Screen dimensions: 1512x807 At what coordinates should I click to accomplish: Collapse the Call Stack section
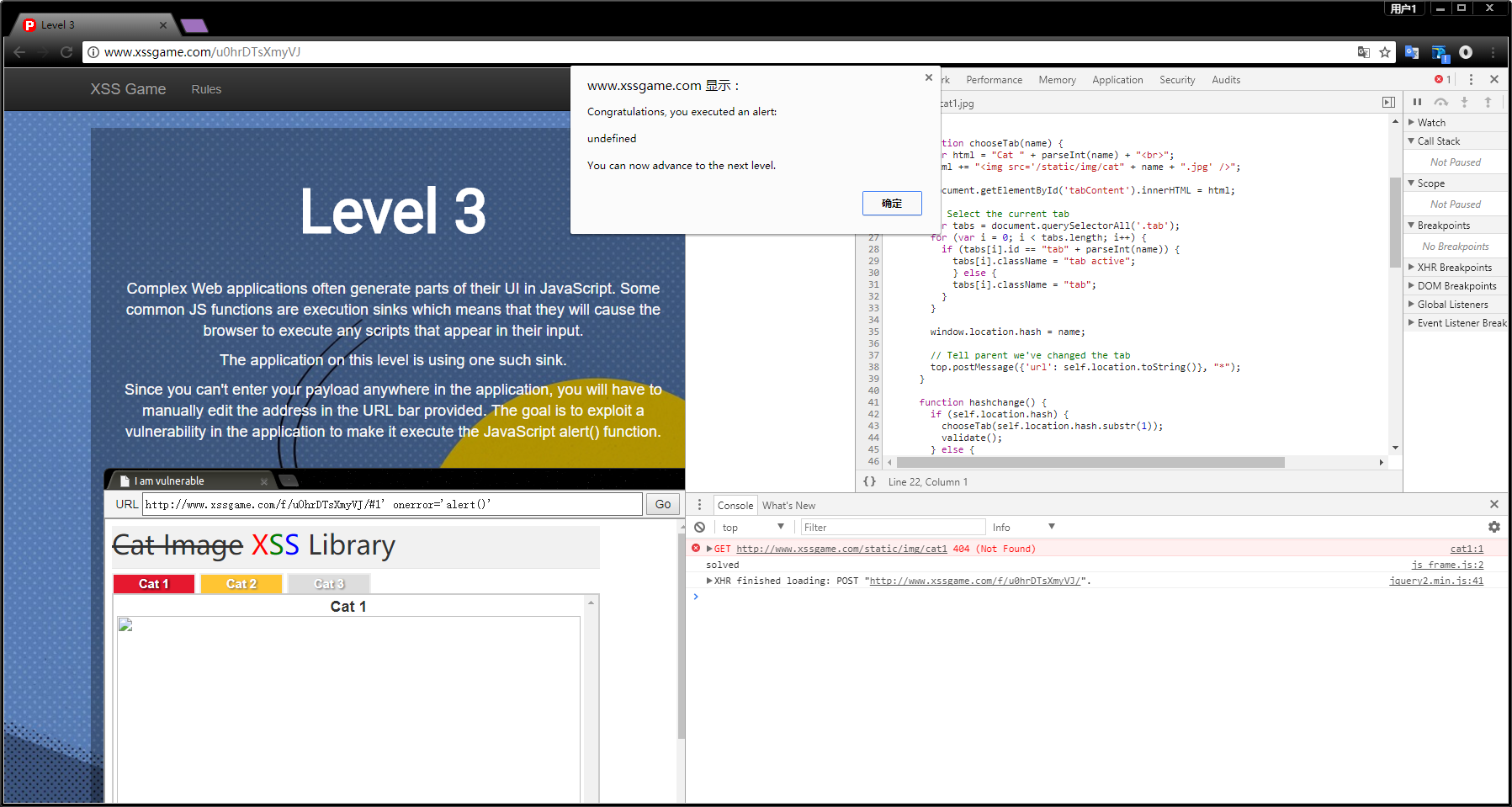pos(1438,141)
